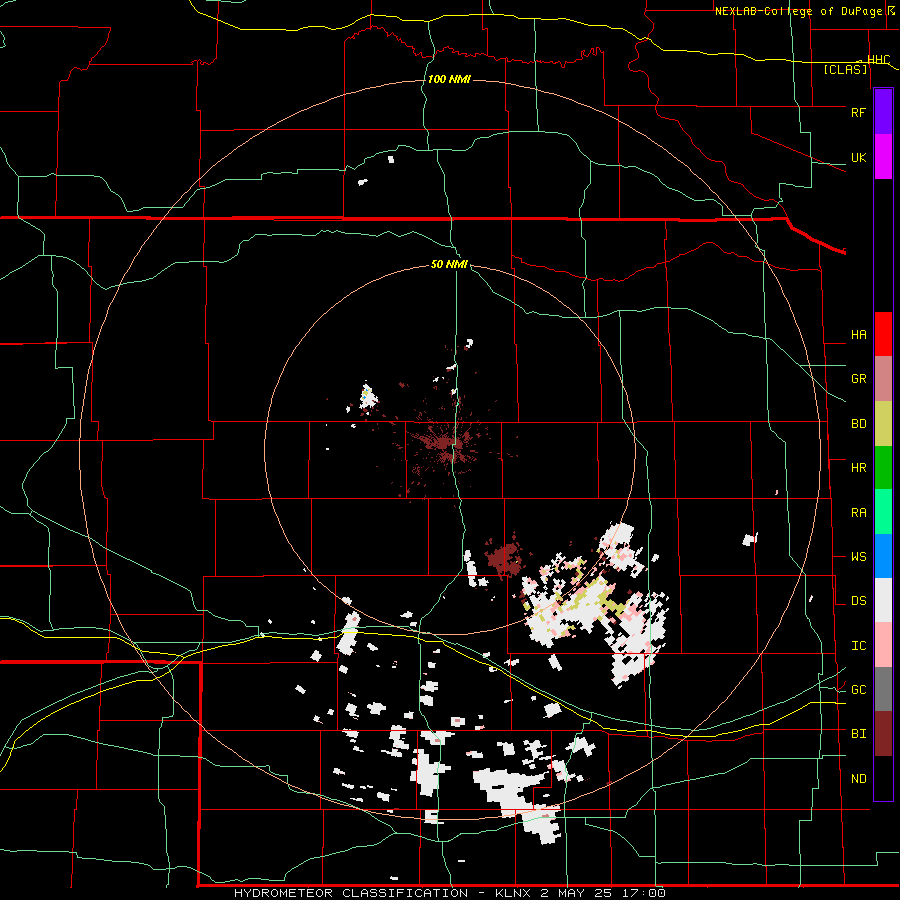Click the 100 NMI range ring label
This screenshot has width=900, height=900.
click(x=449, y=79)
